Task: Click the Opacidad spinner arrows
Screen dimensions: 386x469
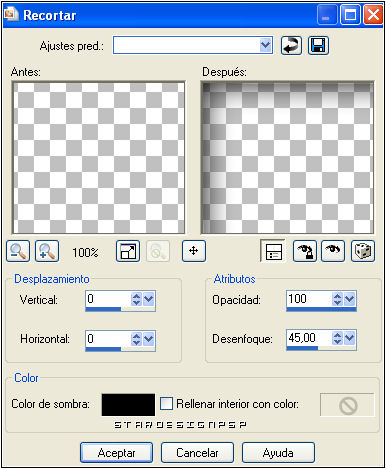Action: tap(338, 299)
